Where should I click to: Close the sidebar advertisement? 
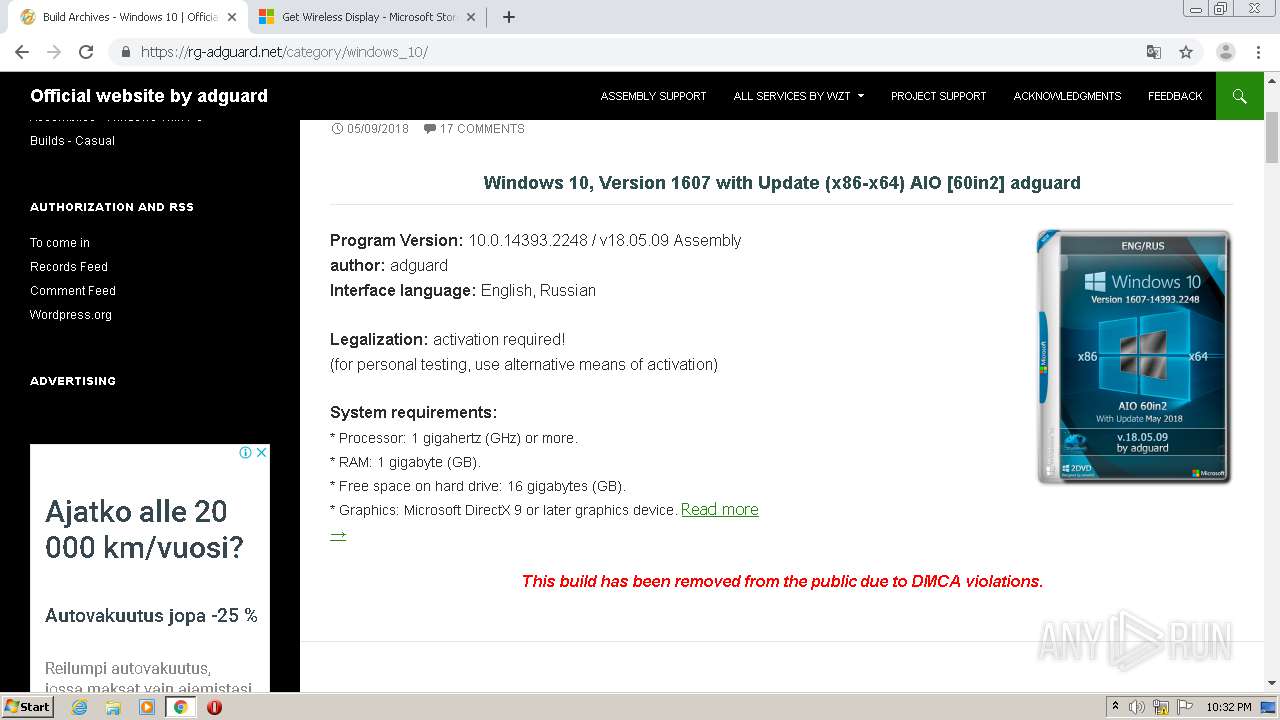pos(261,452)
